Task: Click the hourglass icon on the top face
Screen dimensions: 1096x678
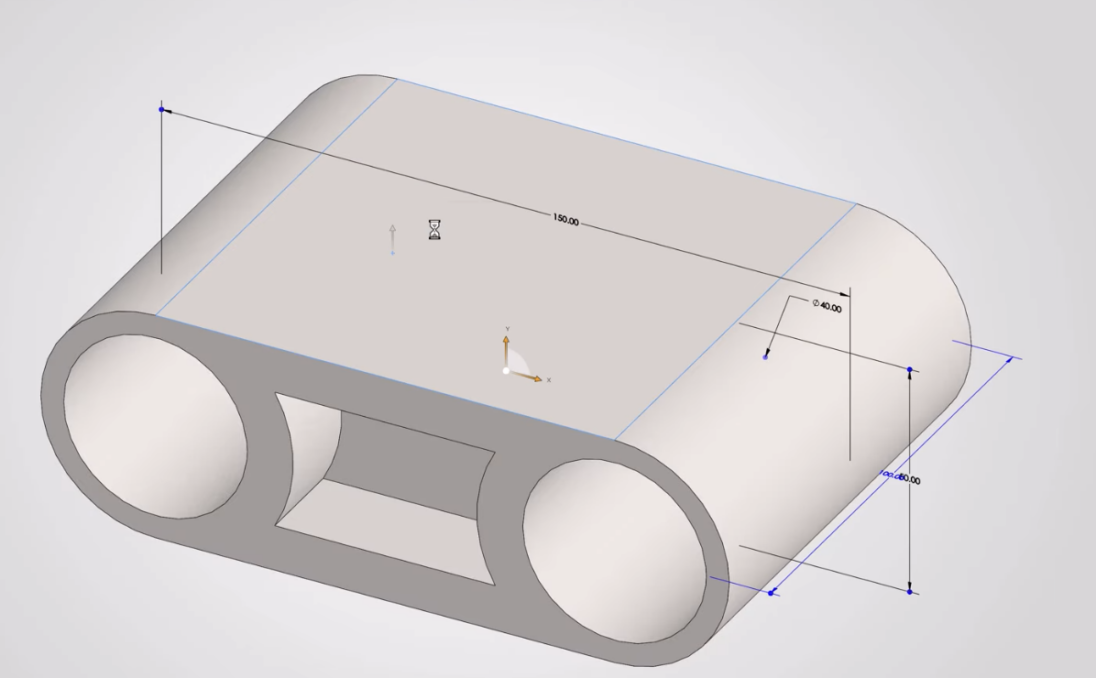Action: [433, 230]
